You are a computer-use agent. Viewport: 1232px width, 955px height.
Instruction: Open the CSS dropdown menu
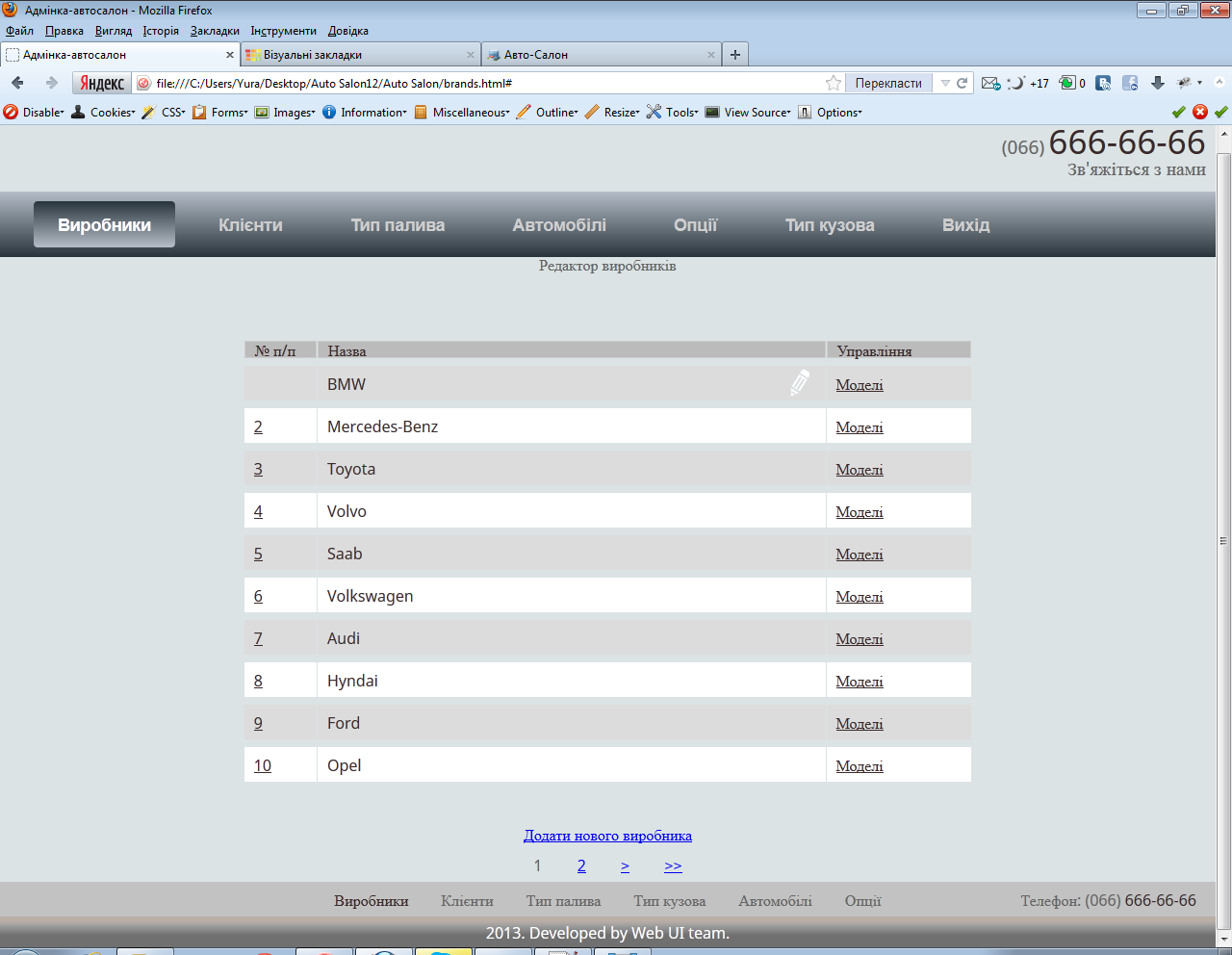tap(164, 112)
